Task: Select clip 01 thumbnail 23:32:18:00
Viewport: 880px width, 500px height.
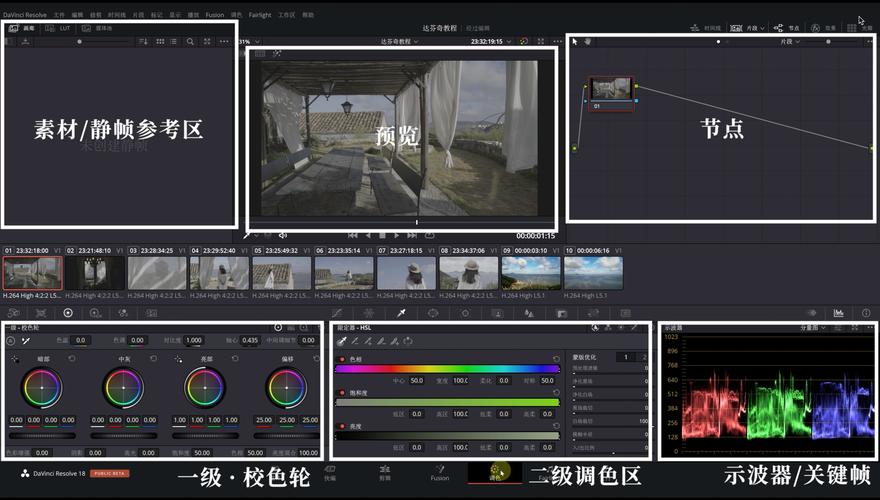Action: pyautogui.click(x=33, y=273)
